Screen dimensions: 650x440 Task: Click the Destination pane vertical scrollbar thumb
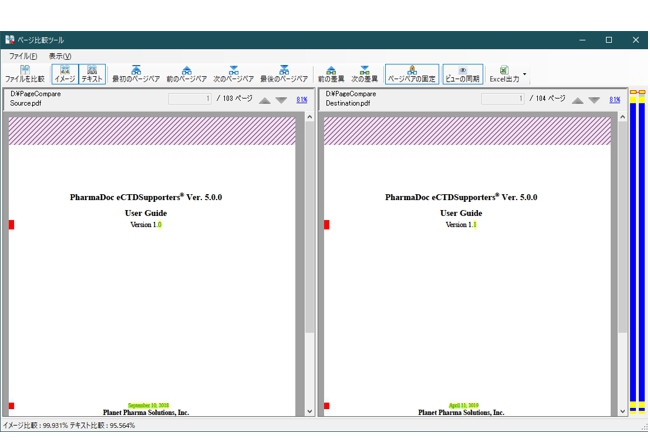[623, 227]
